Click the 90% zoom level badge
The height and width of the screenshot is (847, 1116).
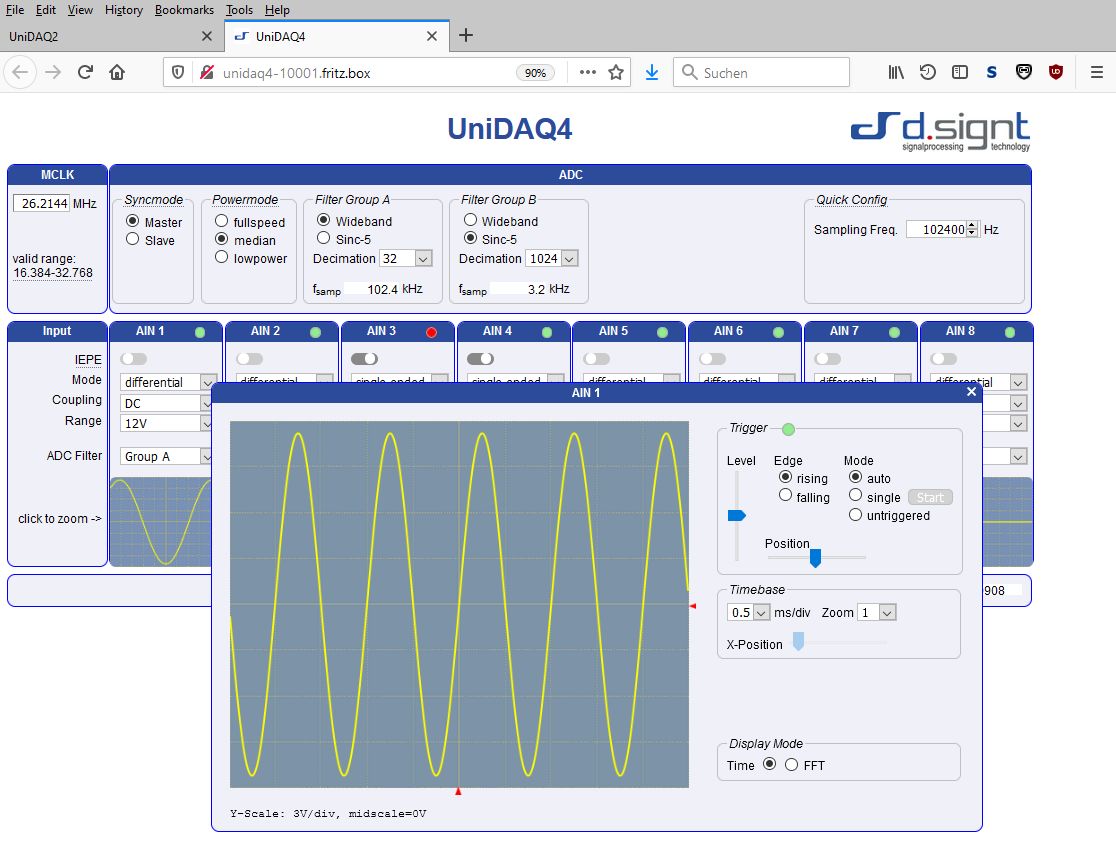click(535, 73)
